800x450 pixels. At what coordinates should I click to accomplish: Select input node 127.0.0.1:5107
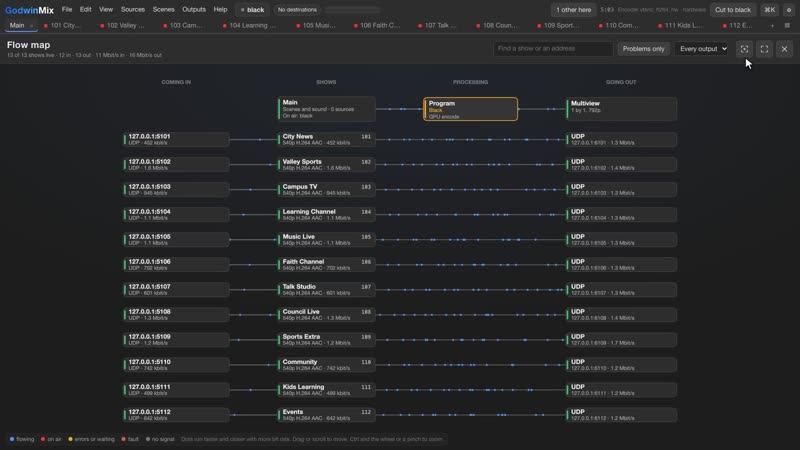(176, 289)
